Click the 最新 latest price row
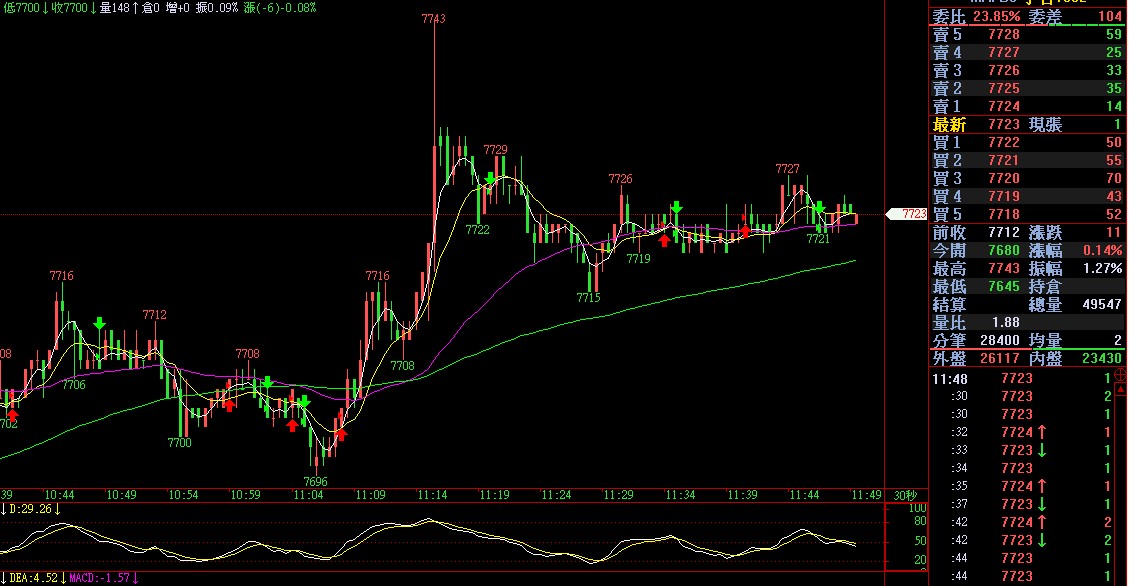Image resolution: width=1129 pixels, height=586 pixels. tap(1027, 125)
